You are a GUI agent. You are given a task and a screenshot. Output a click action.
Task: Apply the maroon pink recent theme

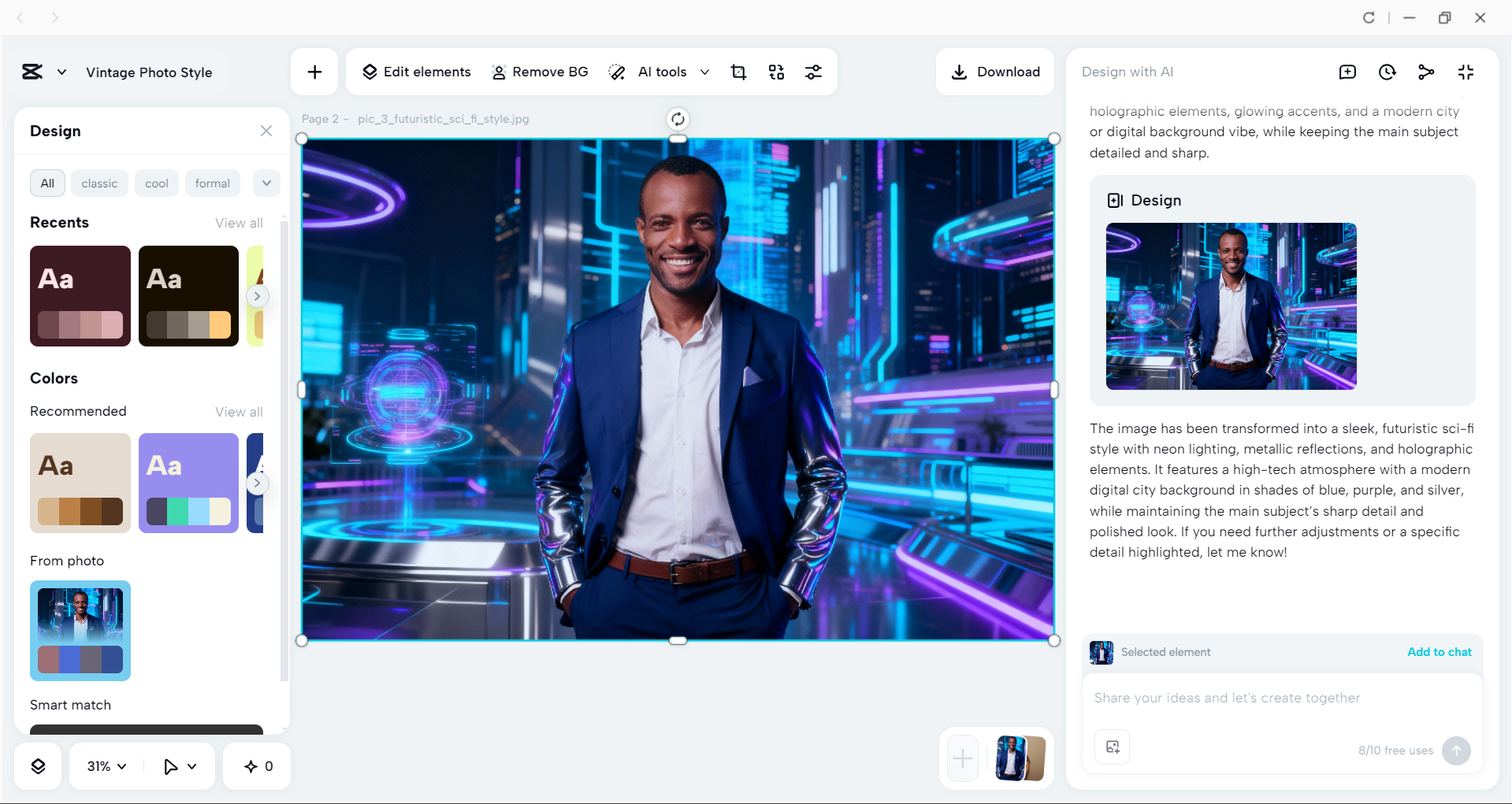tap(80, 296)
